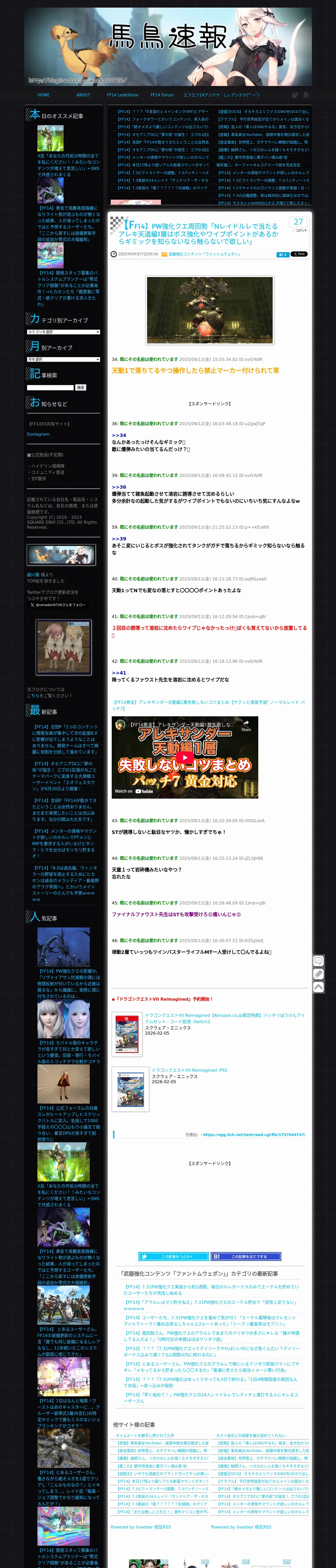Jump to the quoted comment >>36
The height and width of the screenshot is (1568, 336).
point(119,487)
